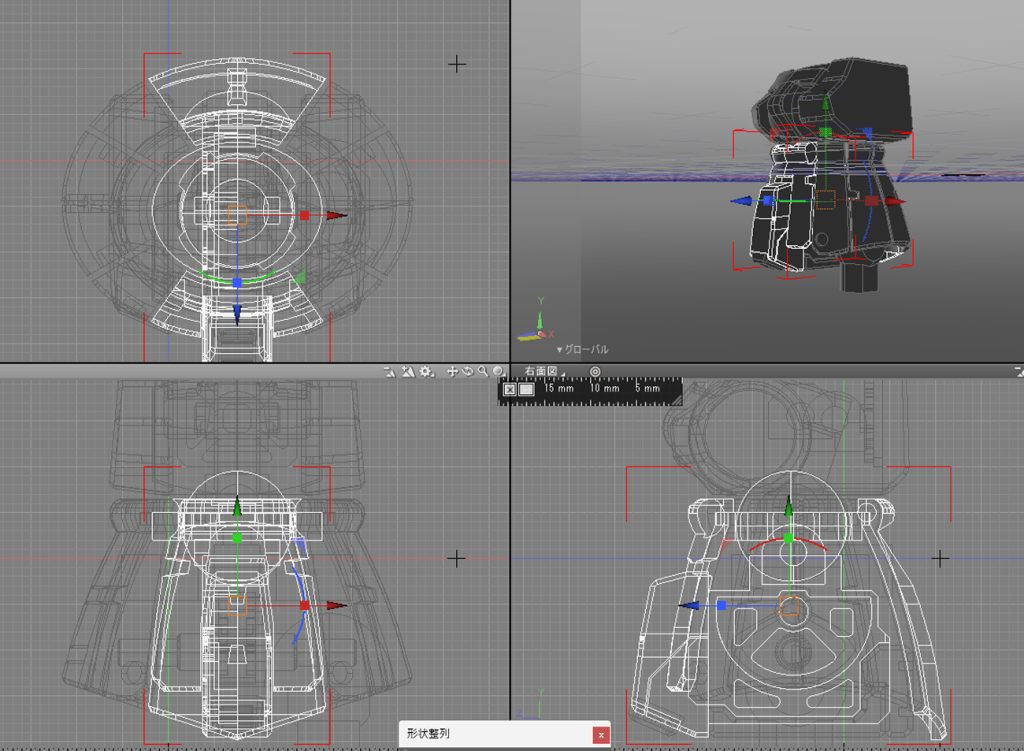Open the 右面図 view selector dropdown
1024x751 pixels.
pyautogui.click(x=544, y=372)
